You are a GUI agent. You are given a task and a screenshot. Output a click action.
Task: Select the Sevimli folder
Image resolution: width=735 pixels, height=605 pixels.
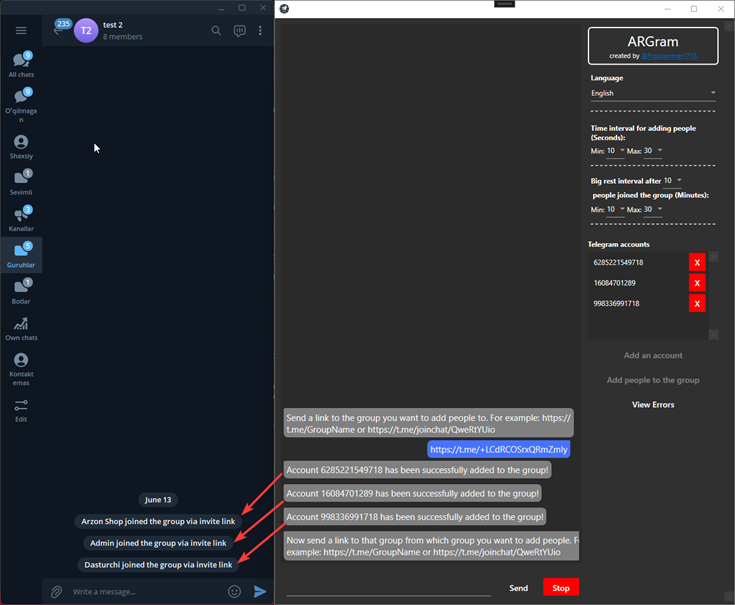point(21,183)
